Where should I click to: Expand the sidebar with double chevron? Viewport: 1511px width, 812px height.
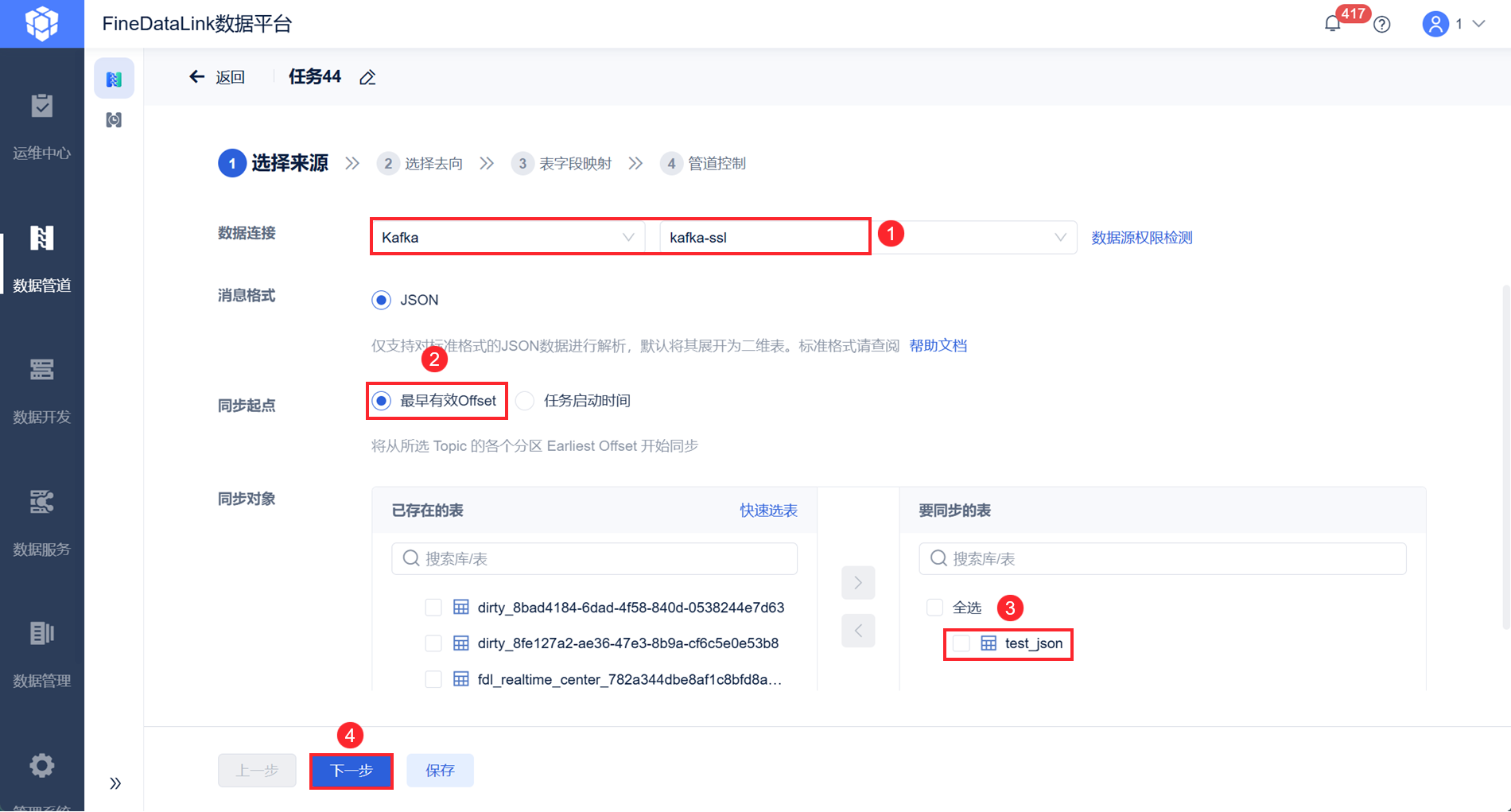click(x=115, y=783)
